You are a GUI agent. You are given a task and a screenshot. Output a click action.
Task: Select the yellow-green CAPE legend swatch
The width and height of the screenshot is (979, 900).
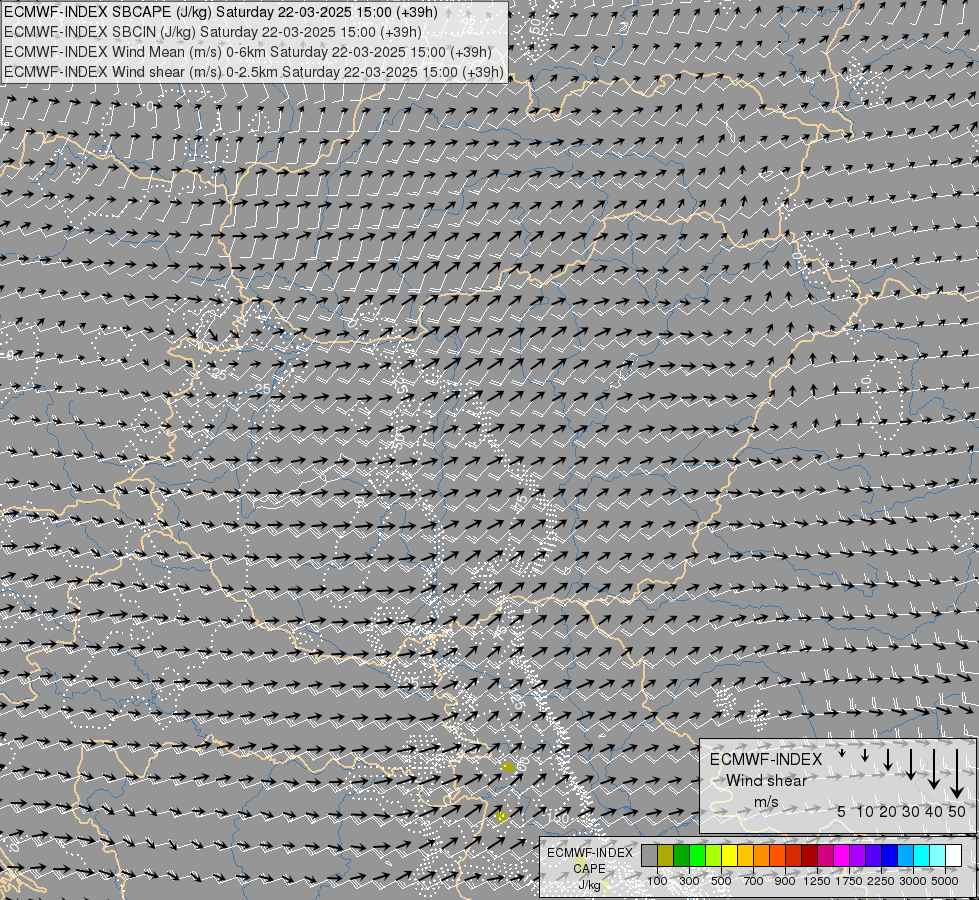714,855
